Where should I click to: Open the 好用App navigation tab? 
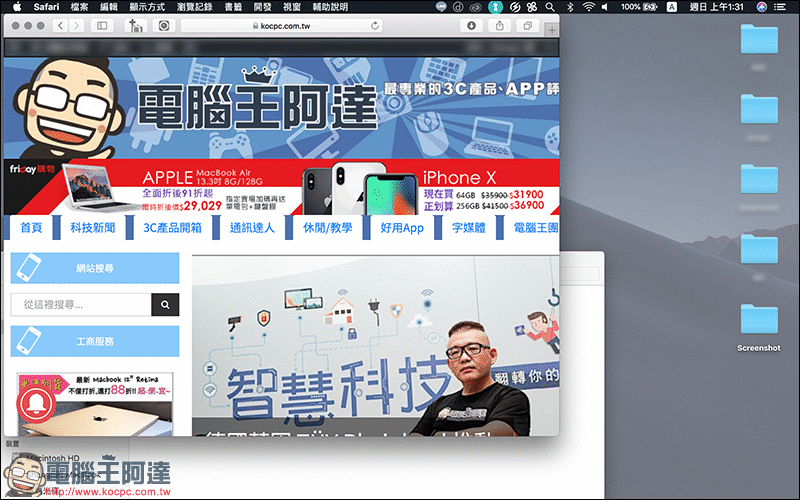pyautogui.click(x=402, y=228)
